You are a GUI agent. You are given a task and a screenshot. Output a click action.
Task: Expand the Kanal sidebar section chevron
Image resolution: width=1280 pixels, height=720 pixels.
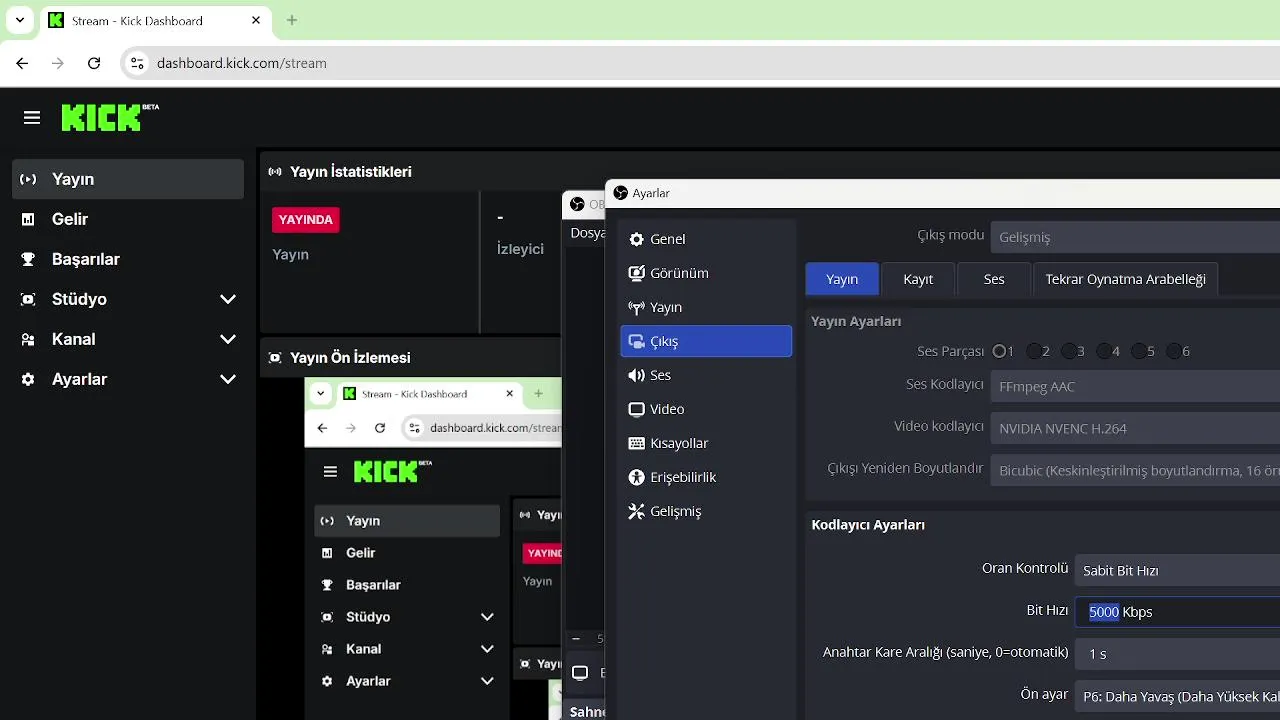pos(228,339)
